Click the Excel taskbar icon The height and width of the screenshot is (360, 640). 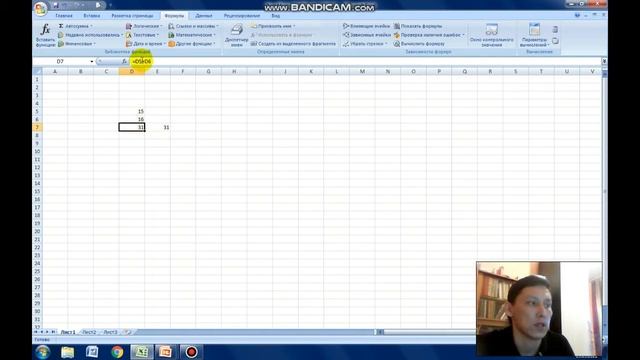[x=142, y=352]
